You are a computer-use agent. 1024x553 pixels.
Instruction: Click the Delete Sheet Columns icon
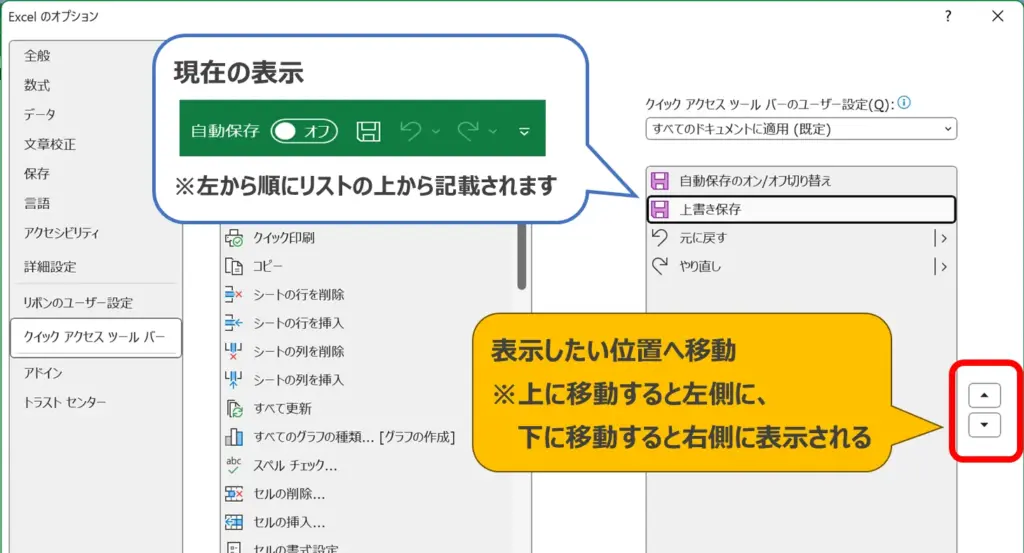coord(234,352)
